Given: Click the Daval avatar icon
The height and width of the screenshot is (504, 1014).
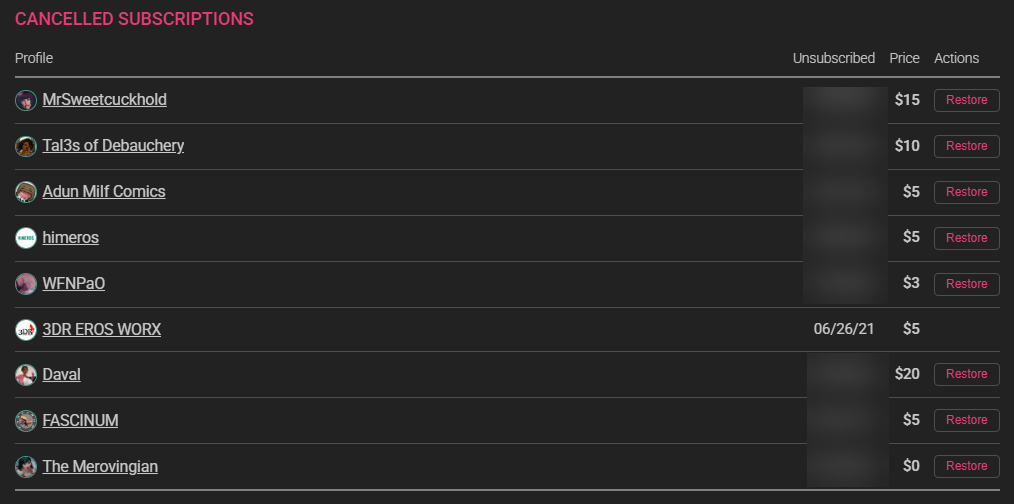Looking at the screenshot, I should pos(26,375).
